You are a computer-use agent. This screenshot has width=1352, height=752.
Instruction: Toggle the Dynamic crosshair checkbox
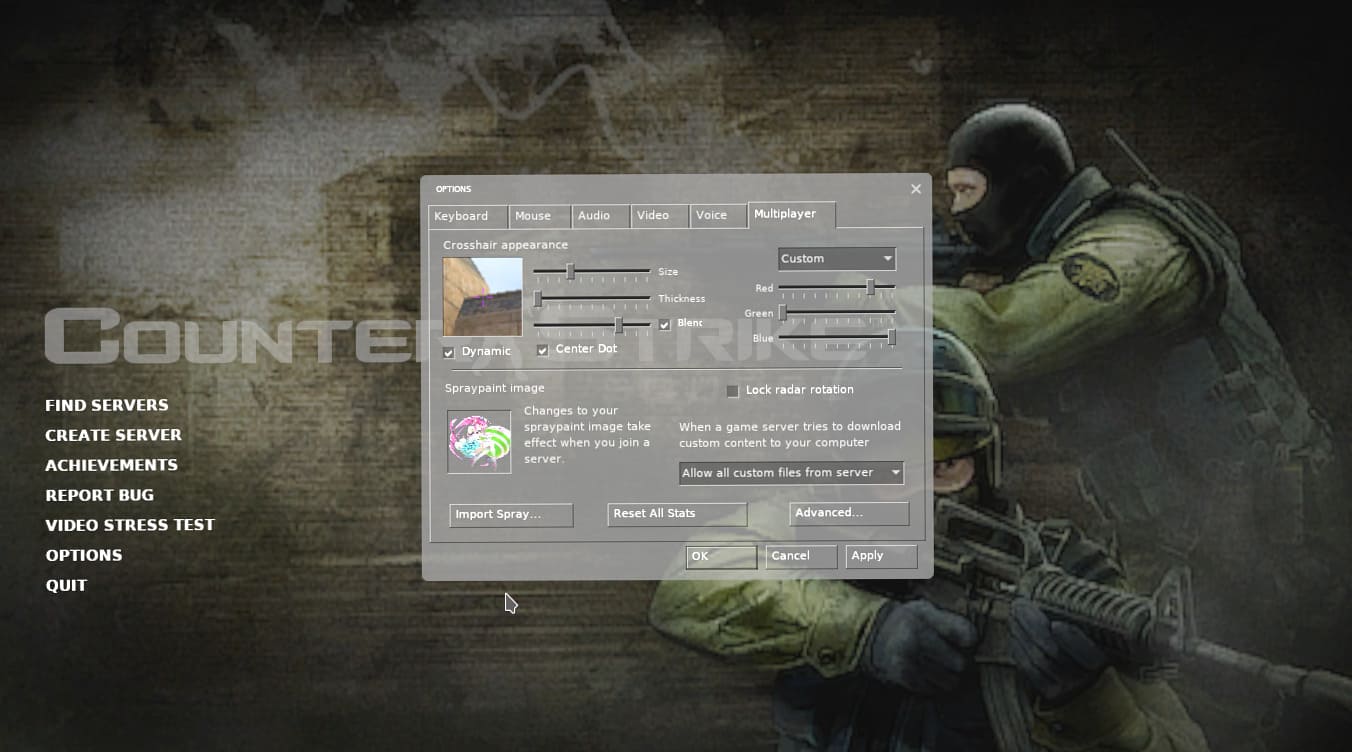coord(449,352)
